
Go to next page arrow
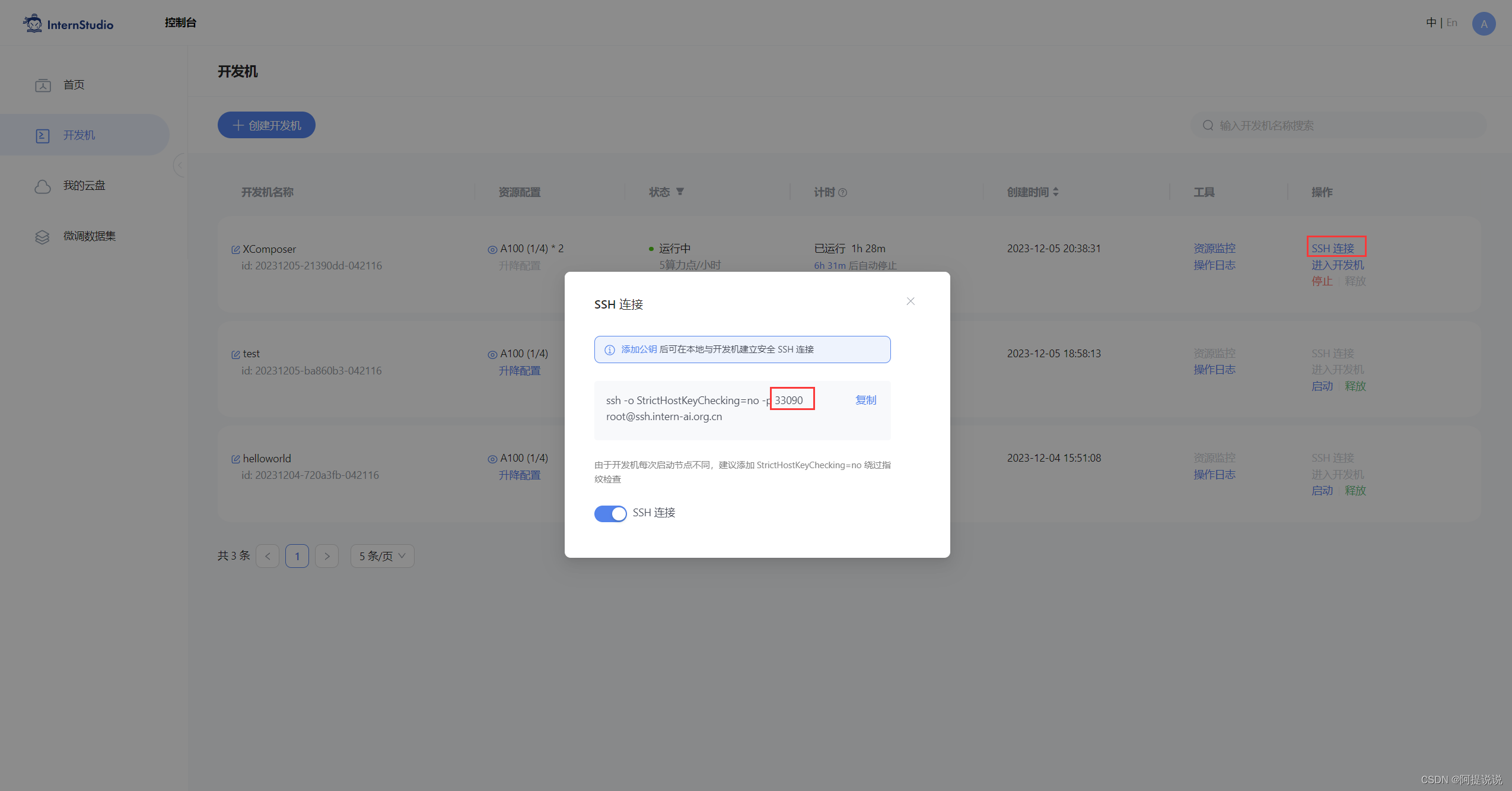(327, 556)
